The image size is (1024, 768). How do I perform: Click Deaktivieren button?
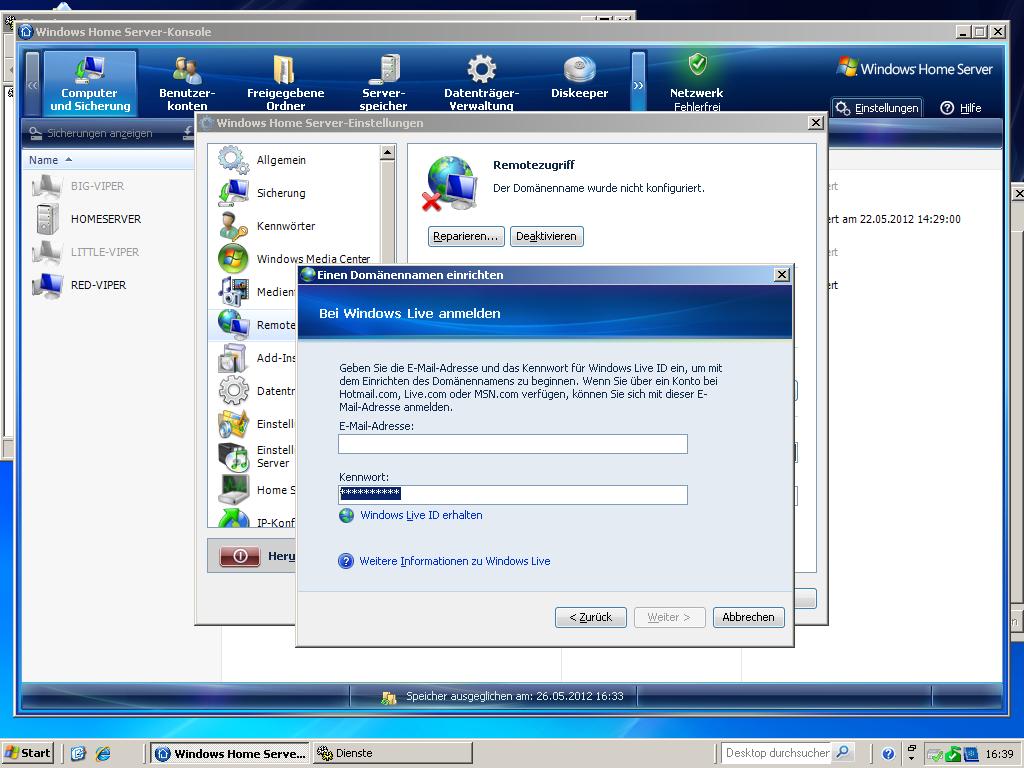coord(546,236)
